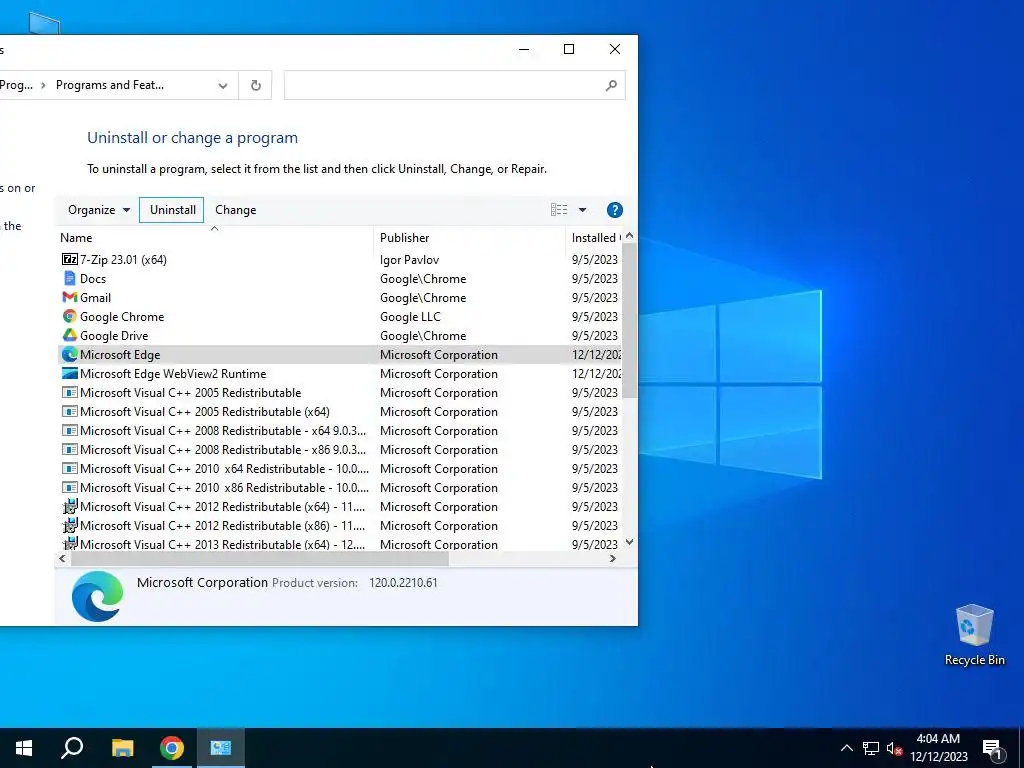
Task: Select Microsoft Edge WebView2 Runtime name text
Action: pyautogui.click(x=173, y=374)
